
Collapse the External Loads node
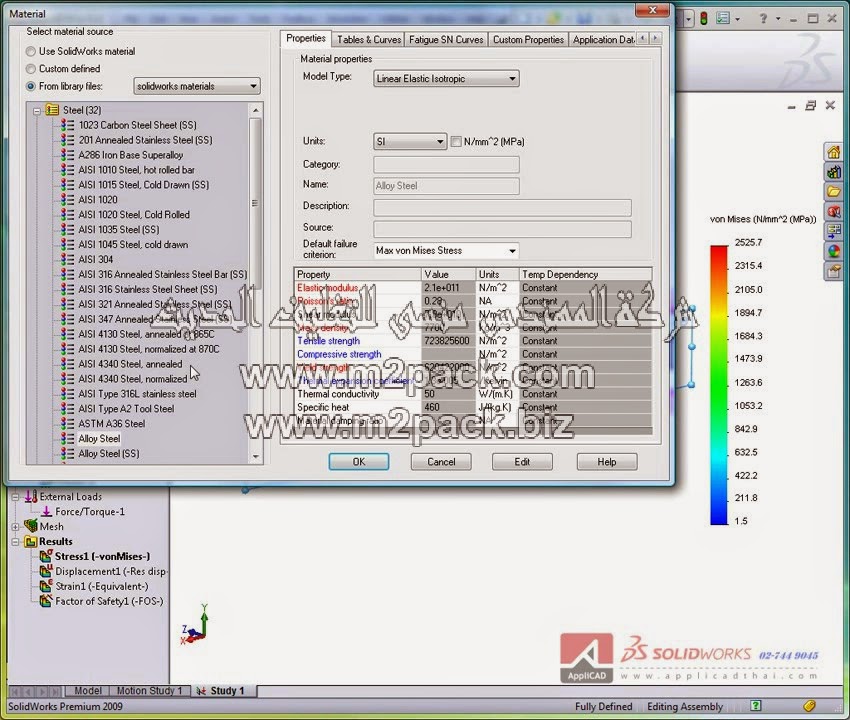pos(15,497)
